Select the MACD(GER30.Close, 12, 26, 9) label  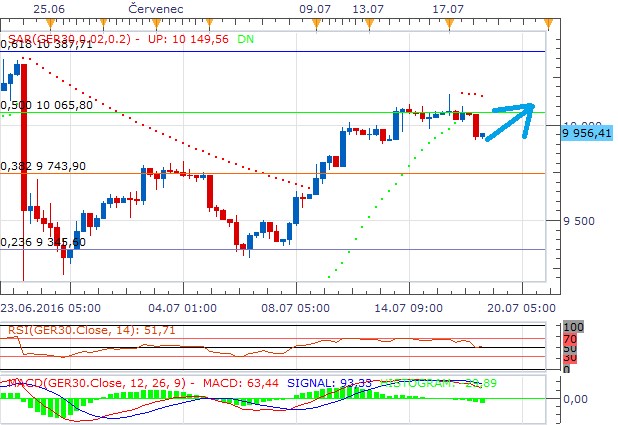tap(91, 382)
